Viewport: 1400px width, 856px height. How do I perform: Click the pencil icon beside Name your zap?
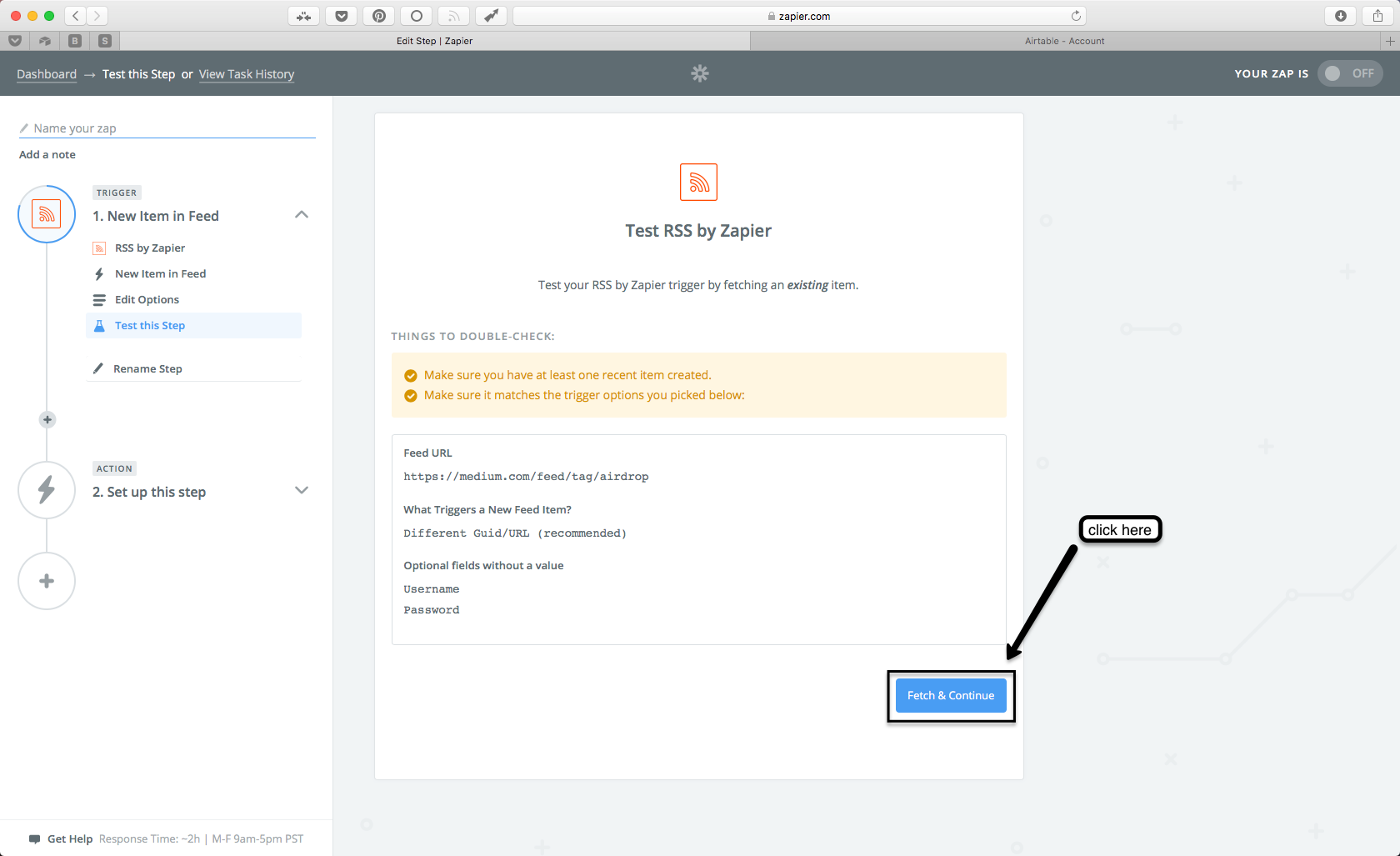24,128
